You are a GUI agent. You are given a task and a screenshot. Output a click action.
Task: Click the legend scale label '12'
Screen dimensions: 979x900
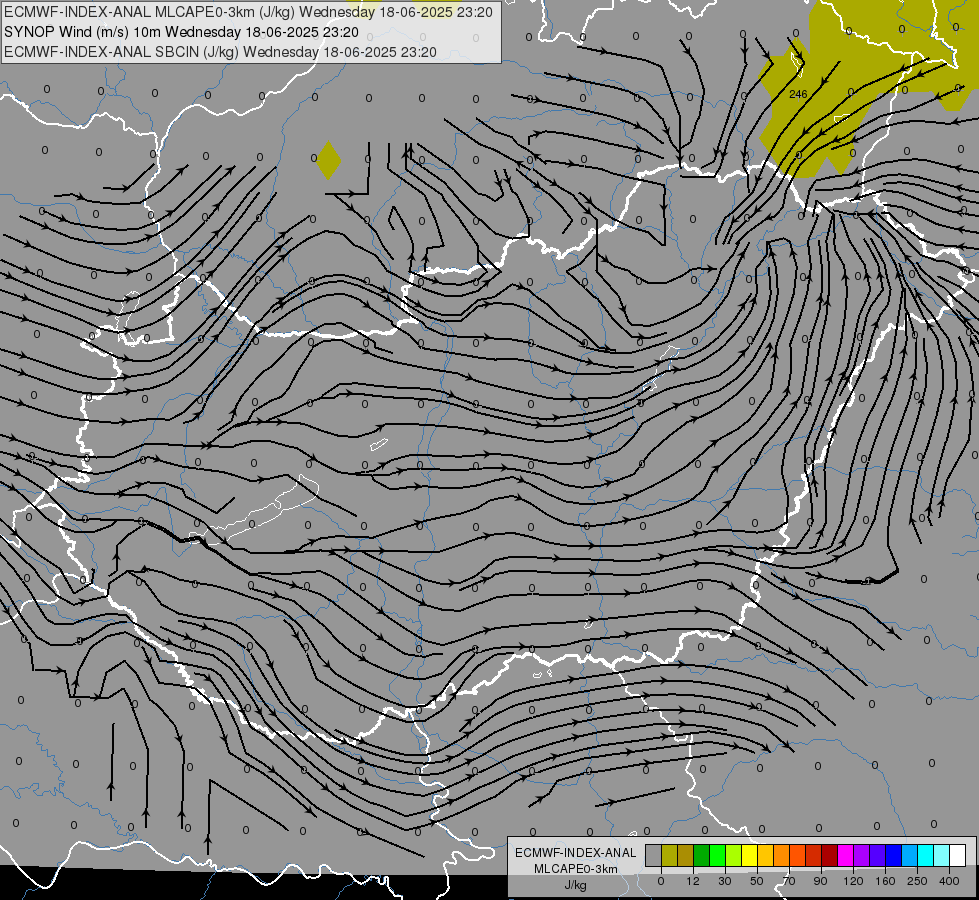point(693,881)
